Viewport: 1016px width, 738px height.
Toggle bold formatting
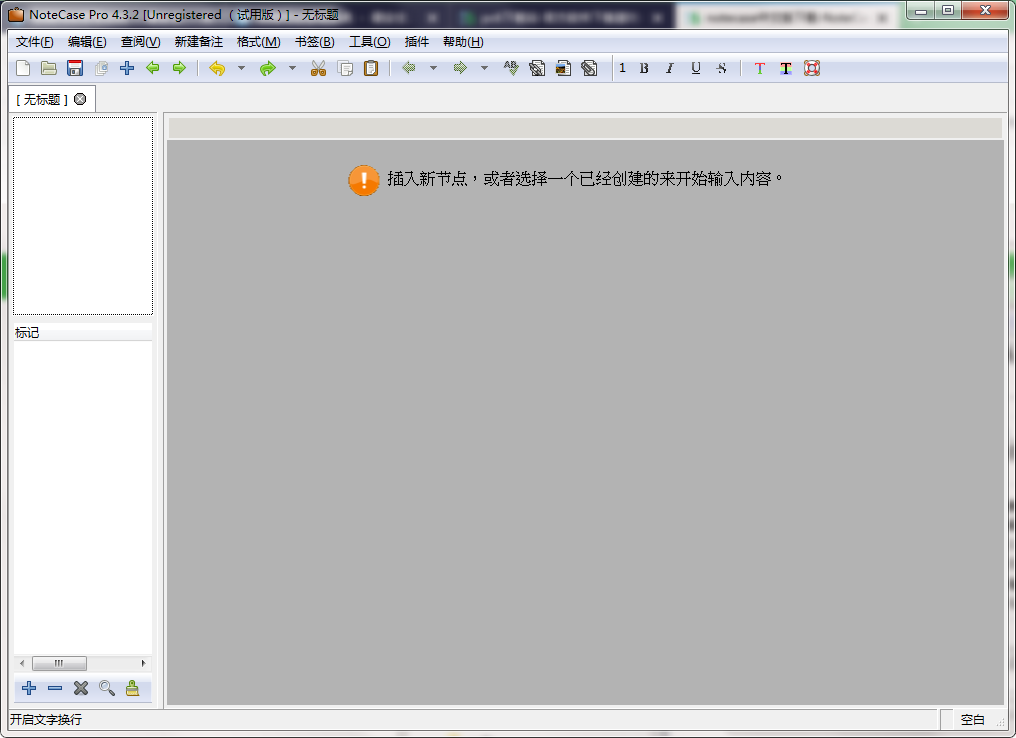tap(644, 68)
